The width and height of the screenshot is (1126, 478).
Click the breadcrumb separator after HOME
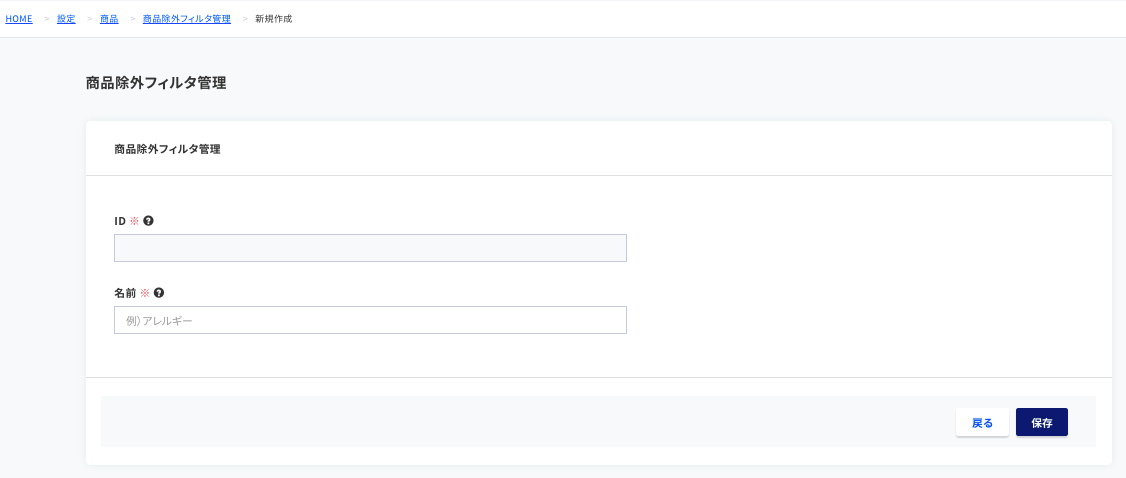[47, 19]
